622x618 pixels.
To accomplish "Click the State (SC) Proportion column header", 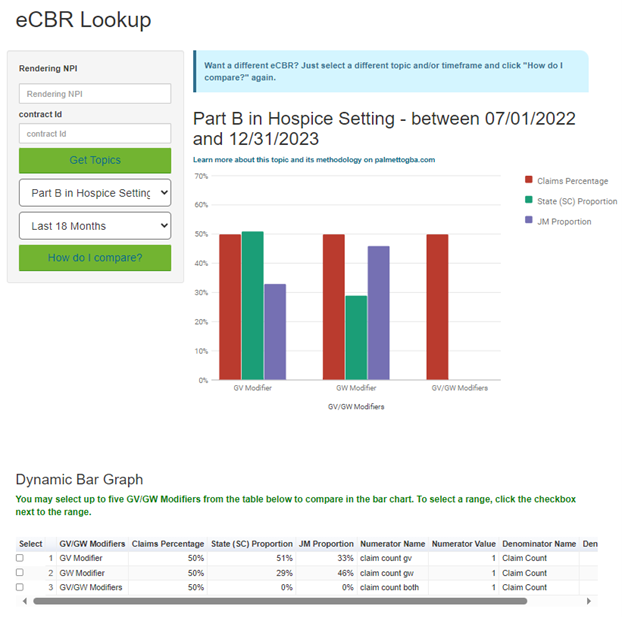I will pyautogui.click(x=251, y=544).
